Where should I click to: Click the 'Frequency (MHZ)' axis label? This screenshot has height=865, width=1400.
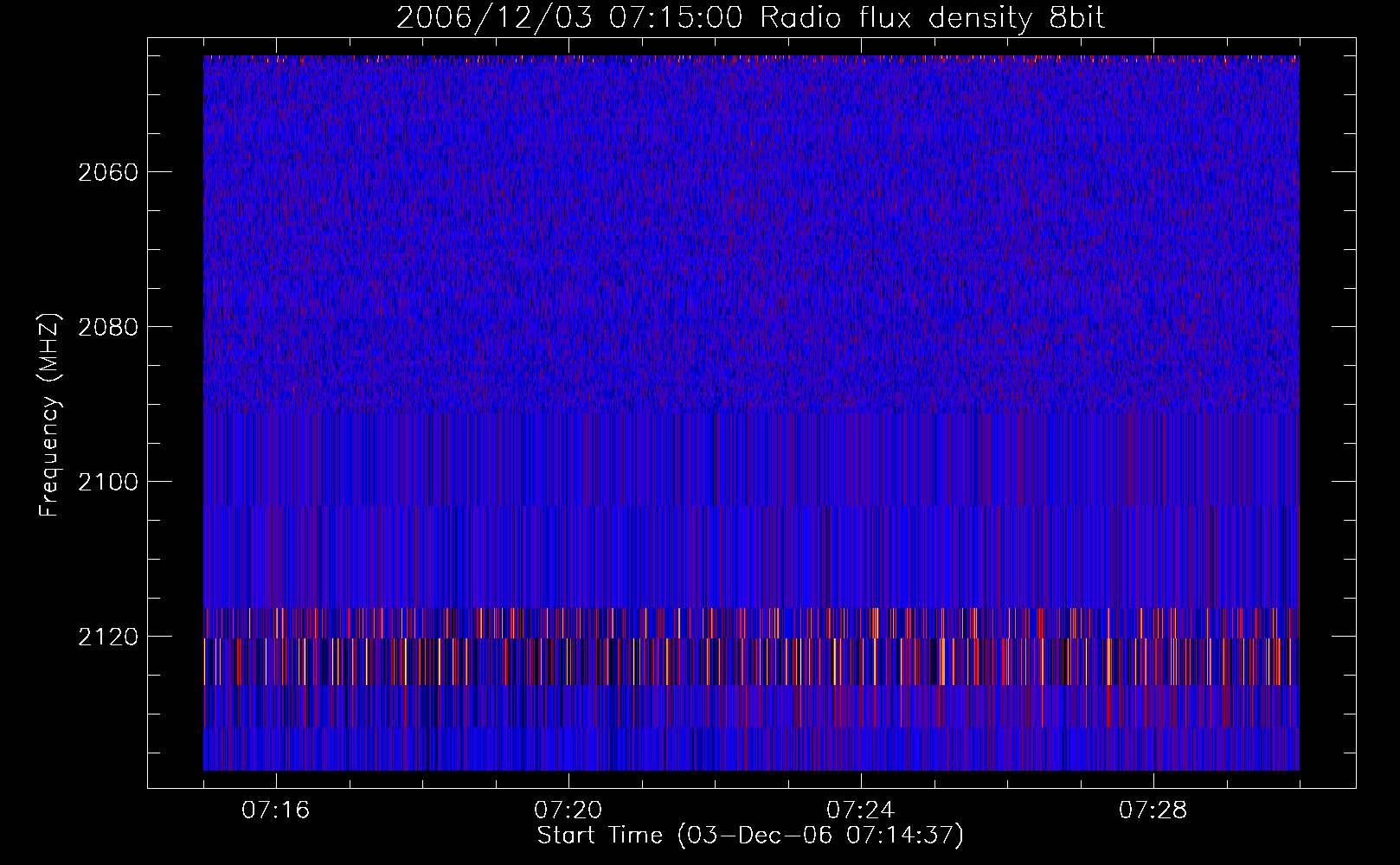coord(49,415)
